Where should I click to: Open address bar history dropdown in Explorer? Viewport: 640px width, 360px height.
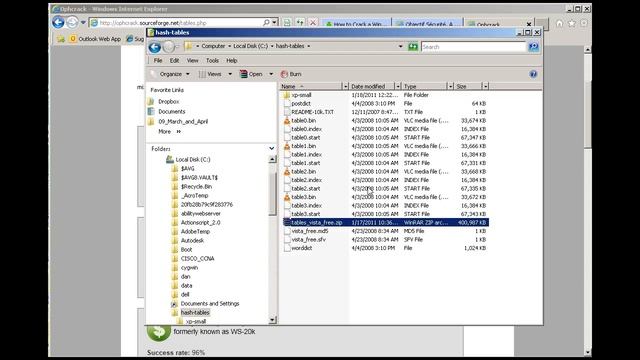[x=400, y=47]
